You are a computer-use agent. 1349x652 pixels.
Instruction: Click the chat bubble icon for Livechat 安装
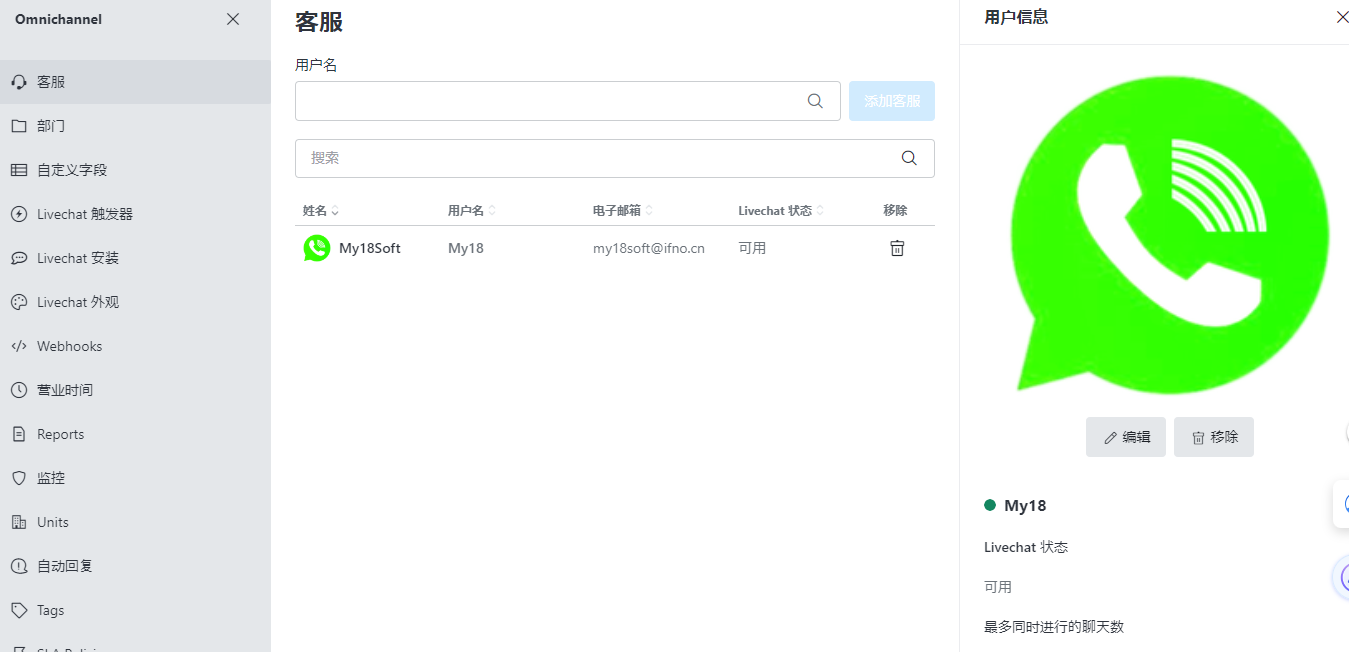click(19, 258)
